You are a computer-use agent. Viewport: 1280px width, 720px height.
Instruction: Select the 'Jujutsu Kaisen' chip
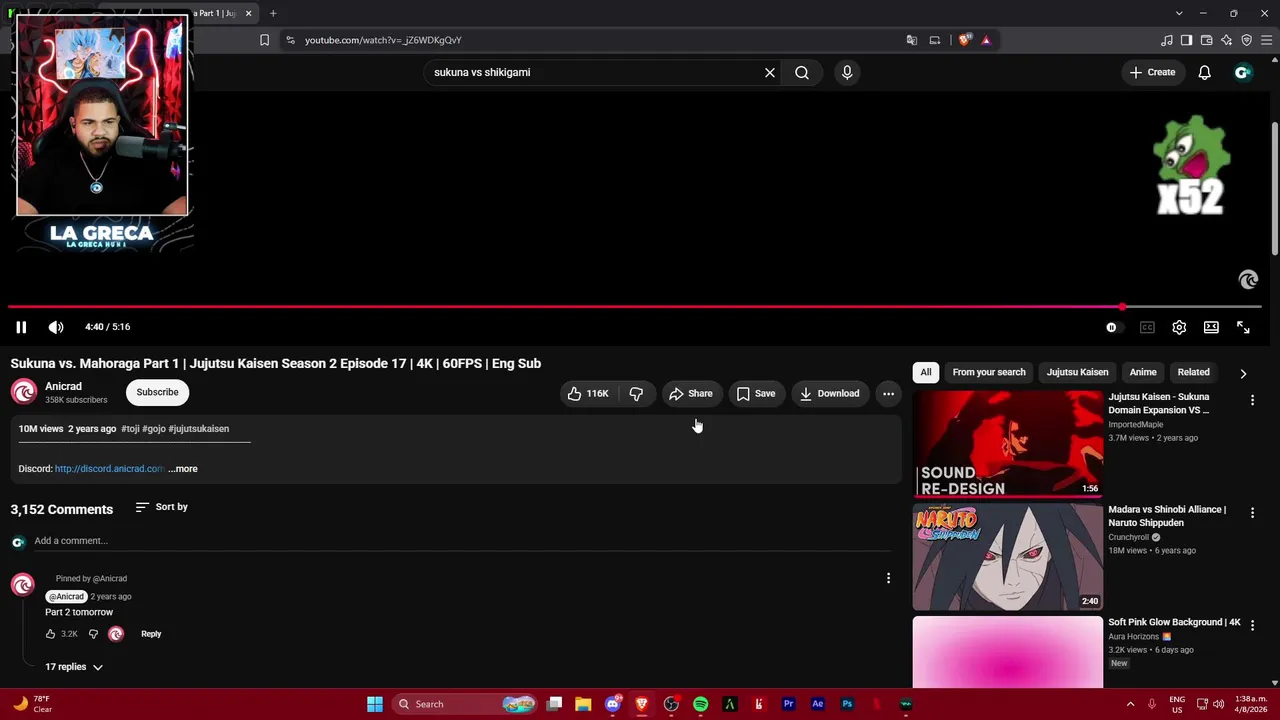click(1077, 372)
